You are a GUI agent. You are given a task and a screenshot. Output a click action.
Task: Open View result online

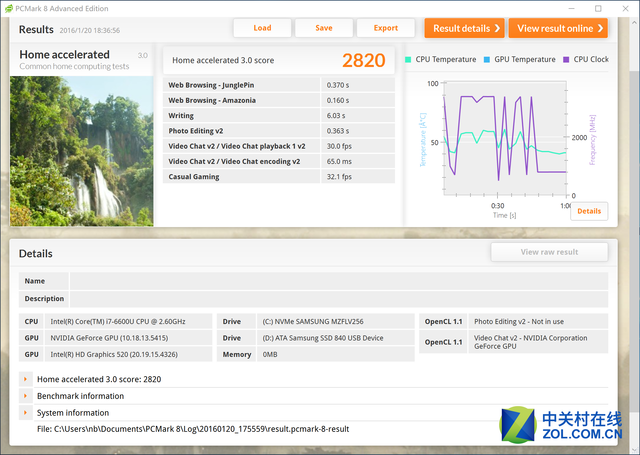coord(558,28)
